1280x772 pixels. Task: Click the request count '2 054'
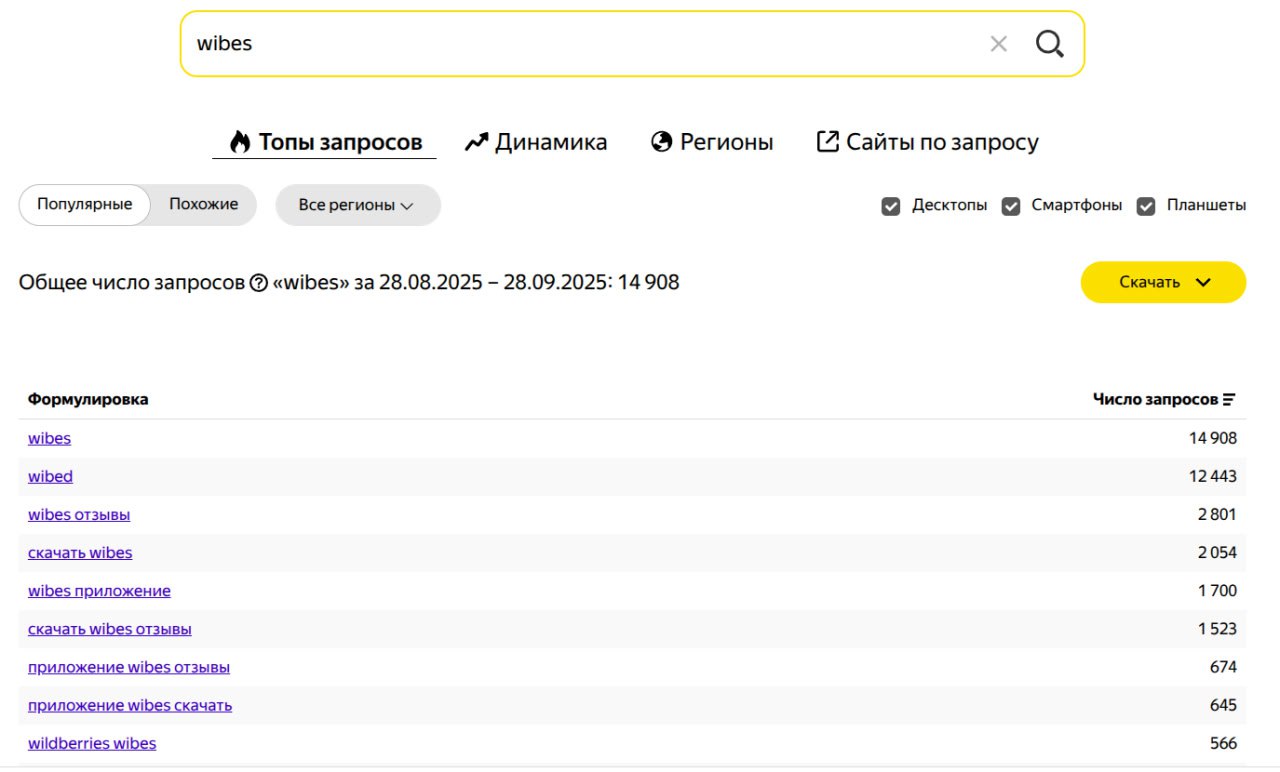[1217, 553]
